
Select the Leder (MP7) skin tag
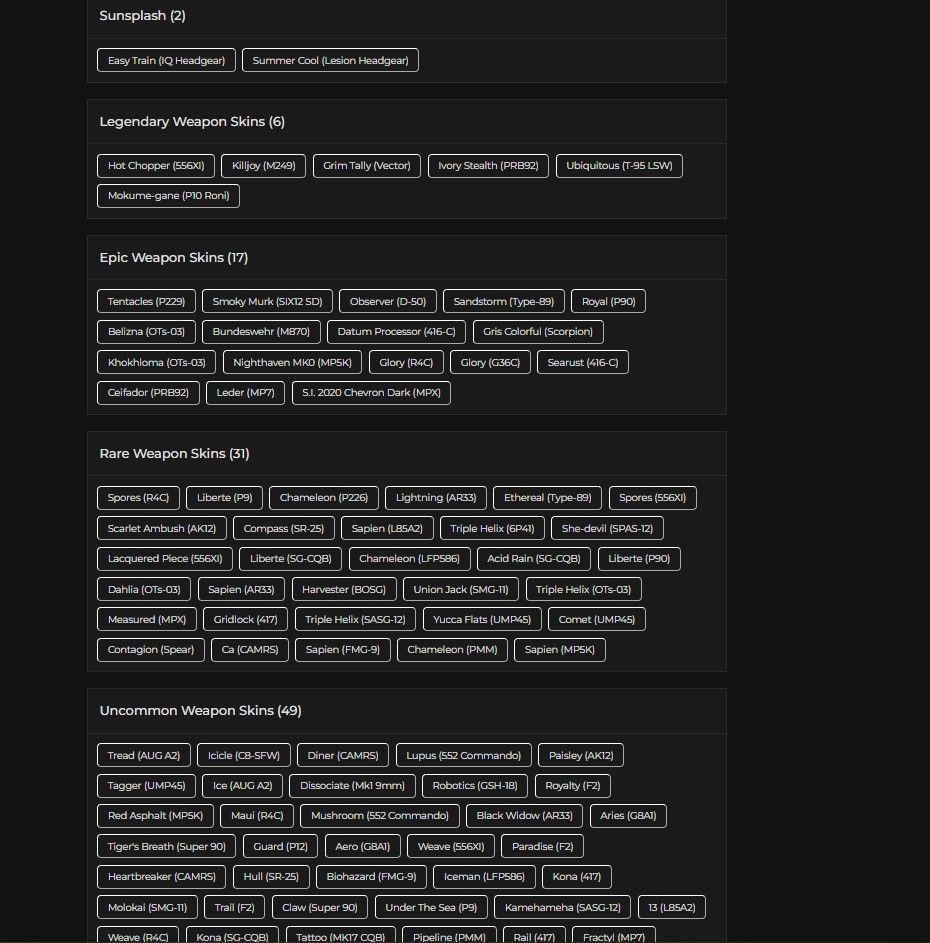[x=245, y=393]
